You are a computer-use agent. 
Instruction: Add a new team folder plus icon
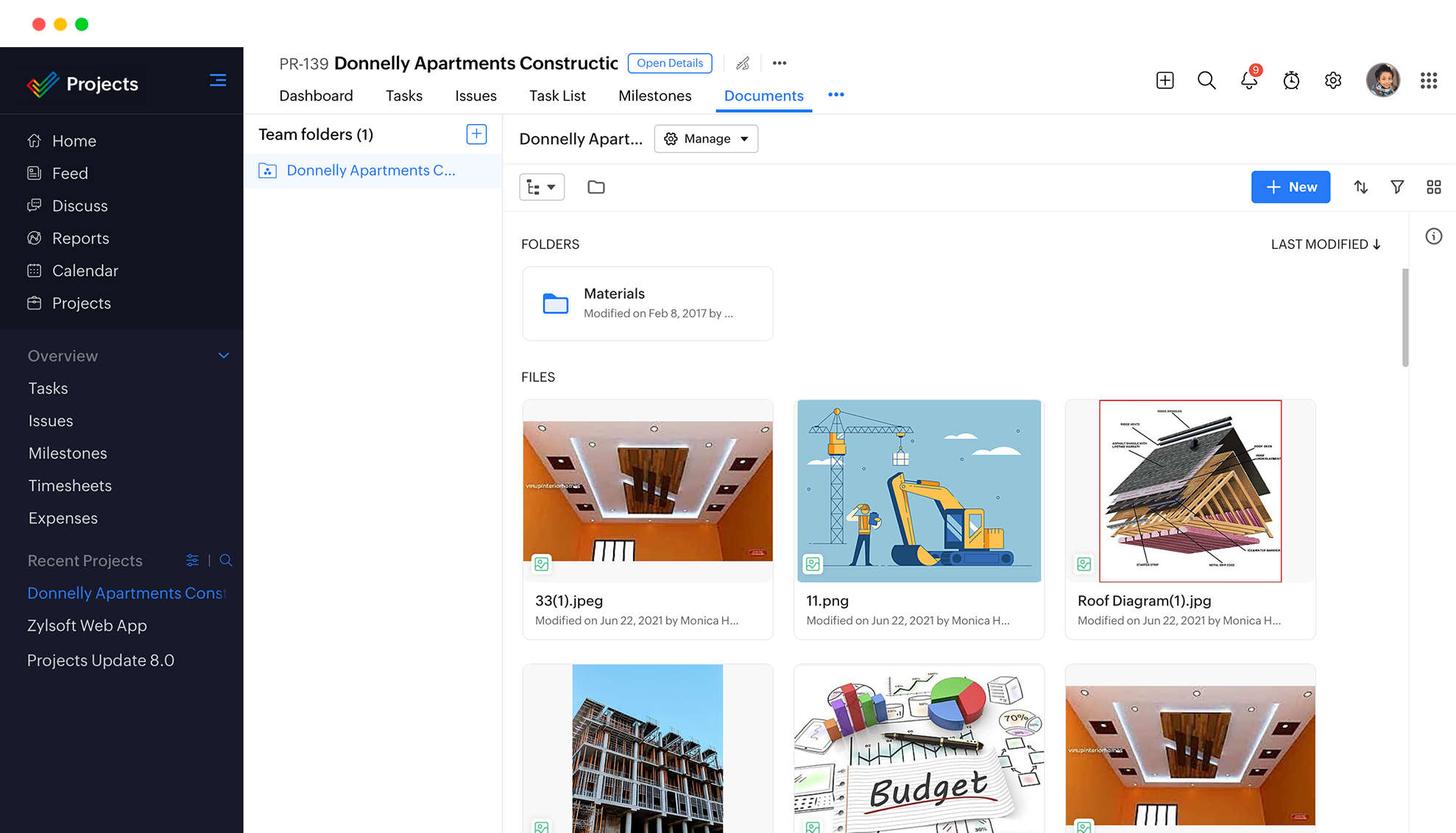pos(476,134)
